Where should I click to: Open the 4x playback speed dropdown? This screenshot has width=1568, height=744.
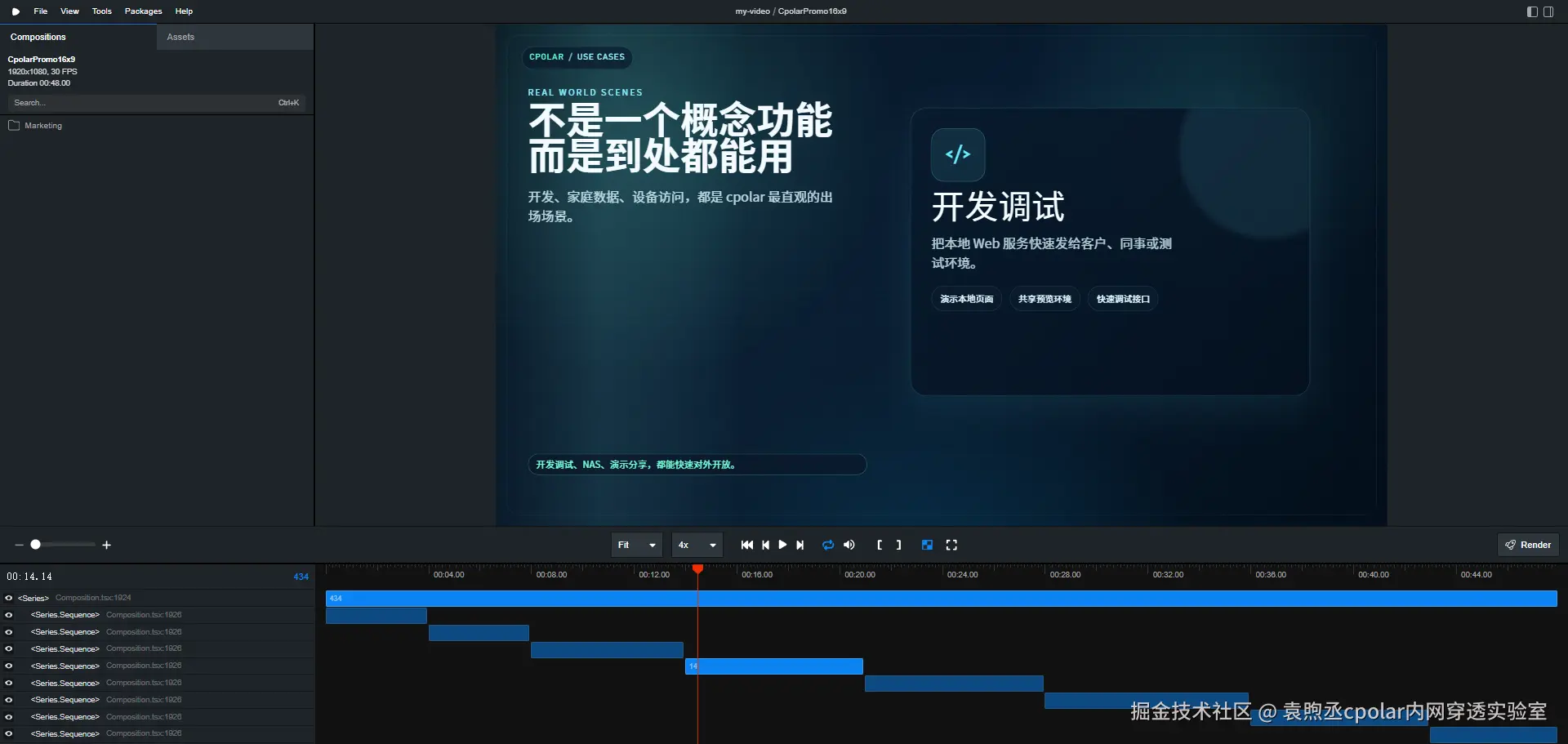point(697,545)
